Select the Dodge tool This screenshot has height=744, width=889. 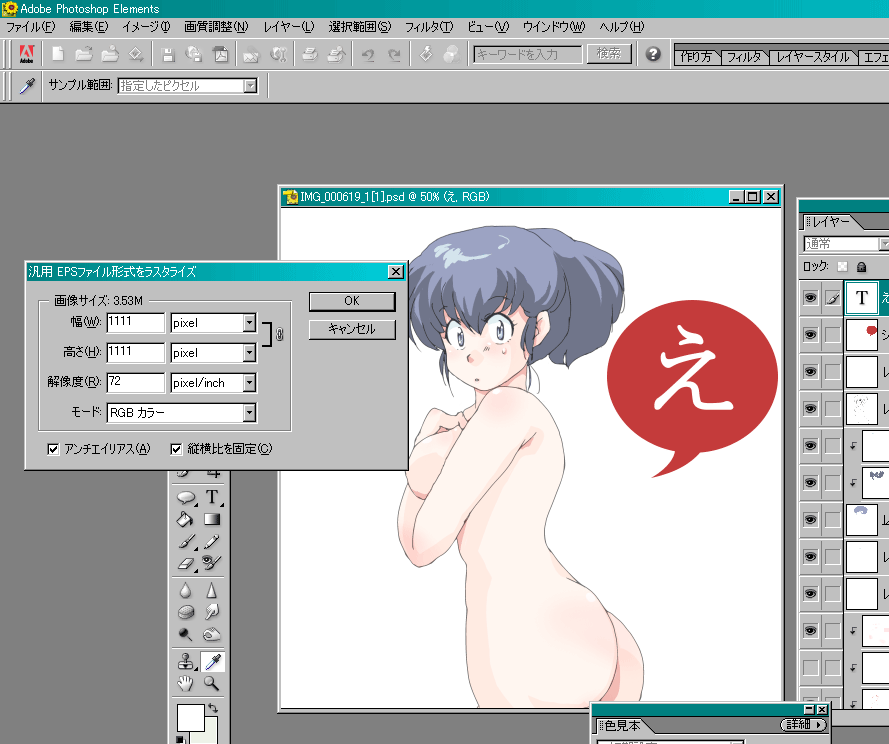[x=185, y=634]
